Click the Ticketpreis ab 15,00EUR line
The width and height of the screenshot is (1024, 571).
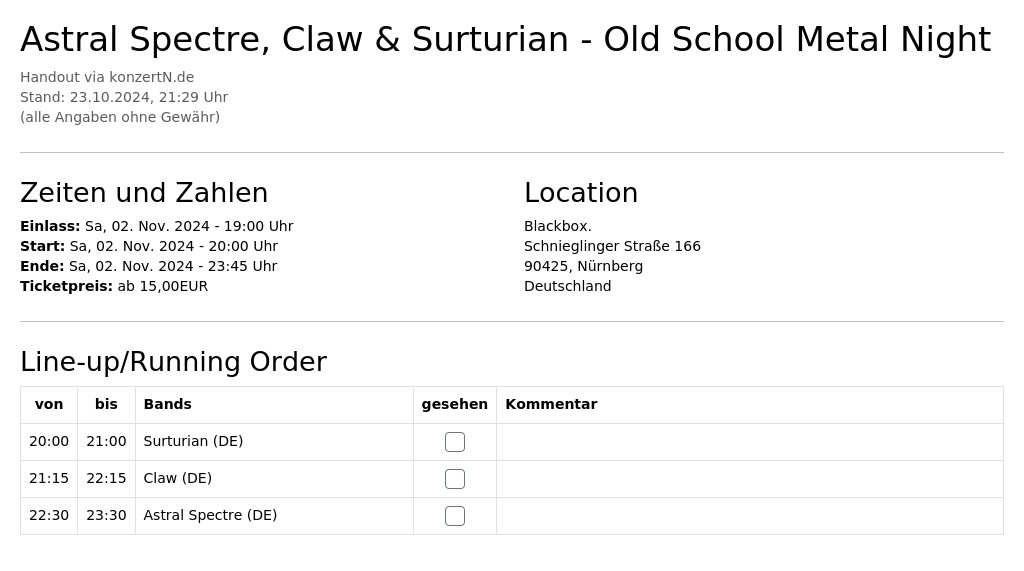click(114, 286)
